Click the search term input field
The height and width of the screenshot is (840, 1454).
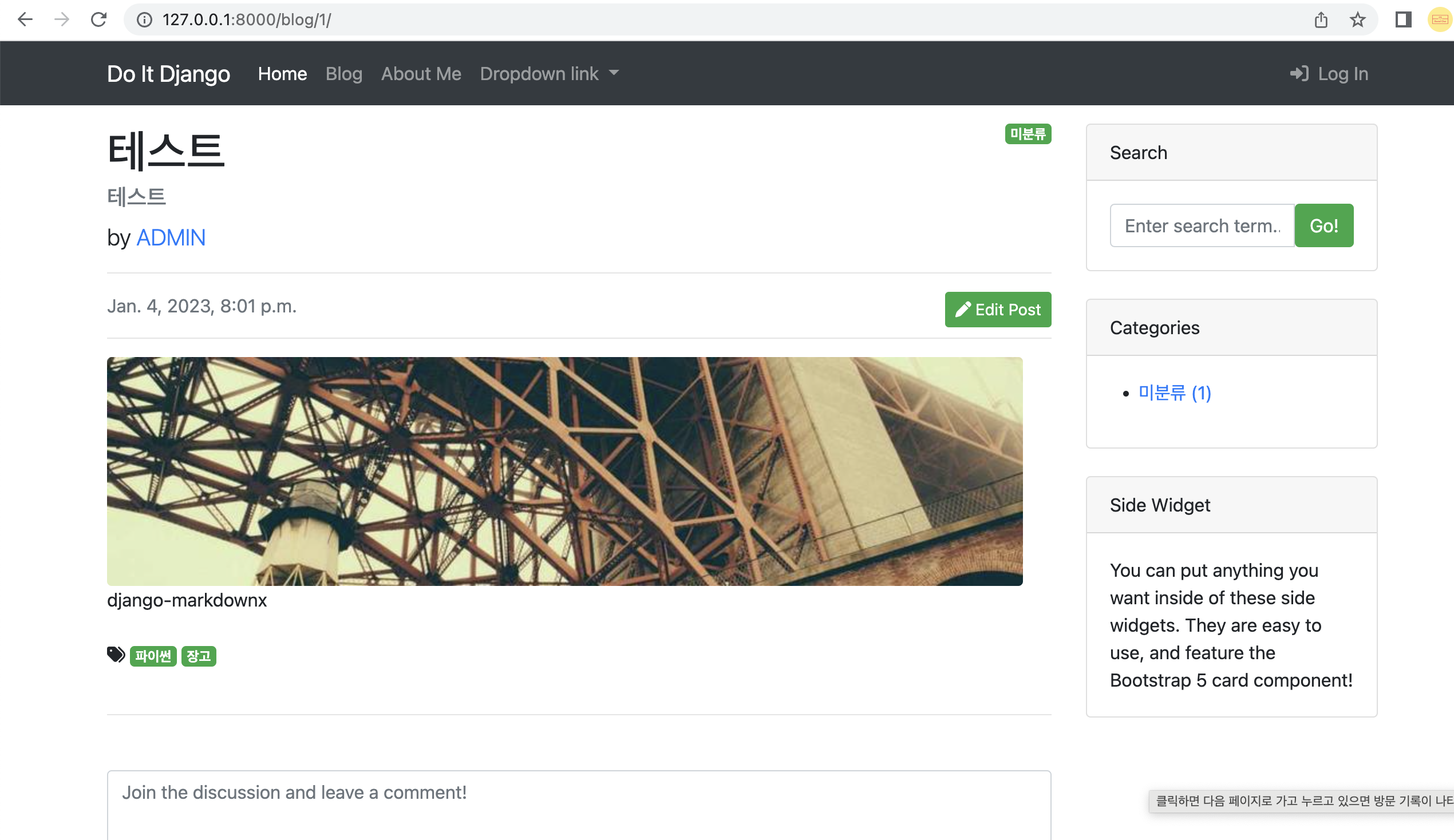click(1202, 225)
